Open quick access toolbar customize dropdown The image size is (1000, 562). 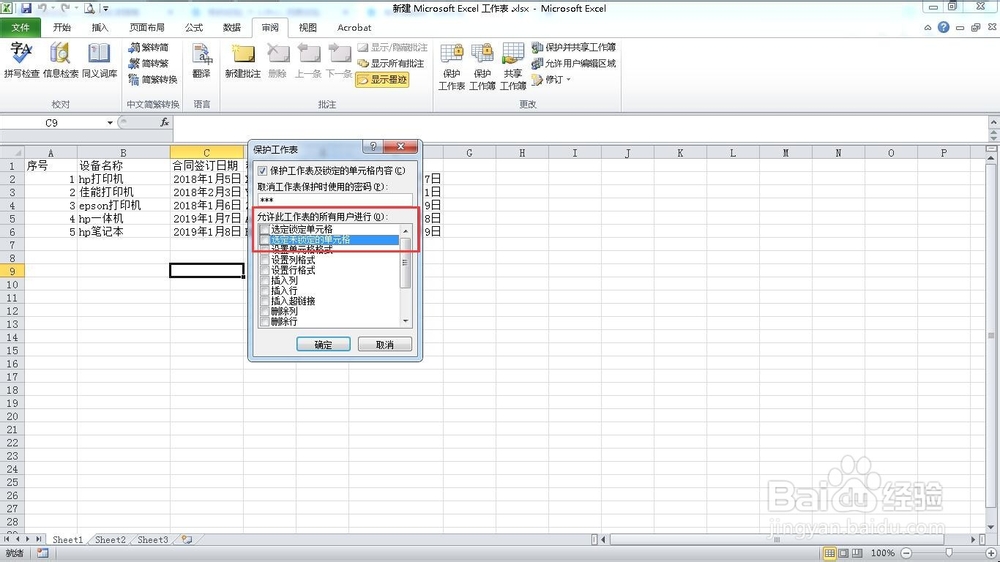[106, 8]
